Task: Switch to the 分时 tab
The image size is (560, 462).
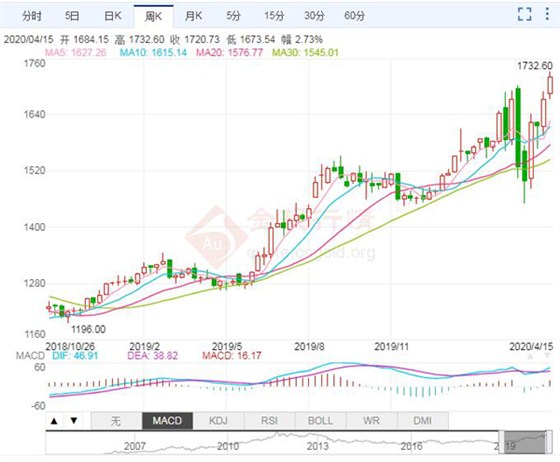Action: pos(31,16)
